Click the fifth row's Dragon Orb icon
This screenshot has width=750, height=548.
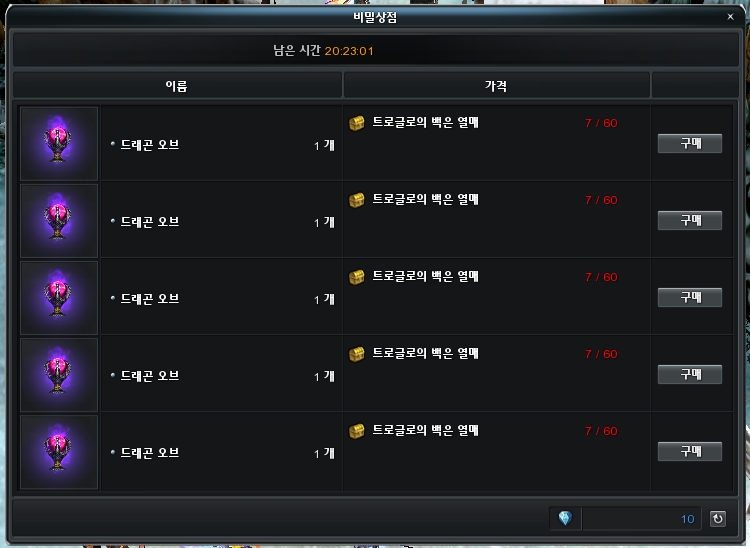[x=59, y=451]
